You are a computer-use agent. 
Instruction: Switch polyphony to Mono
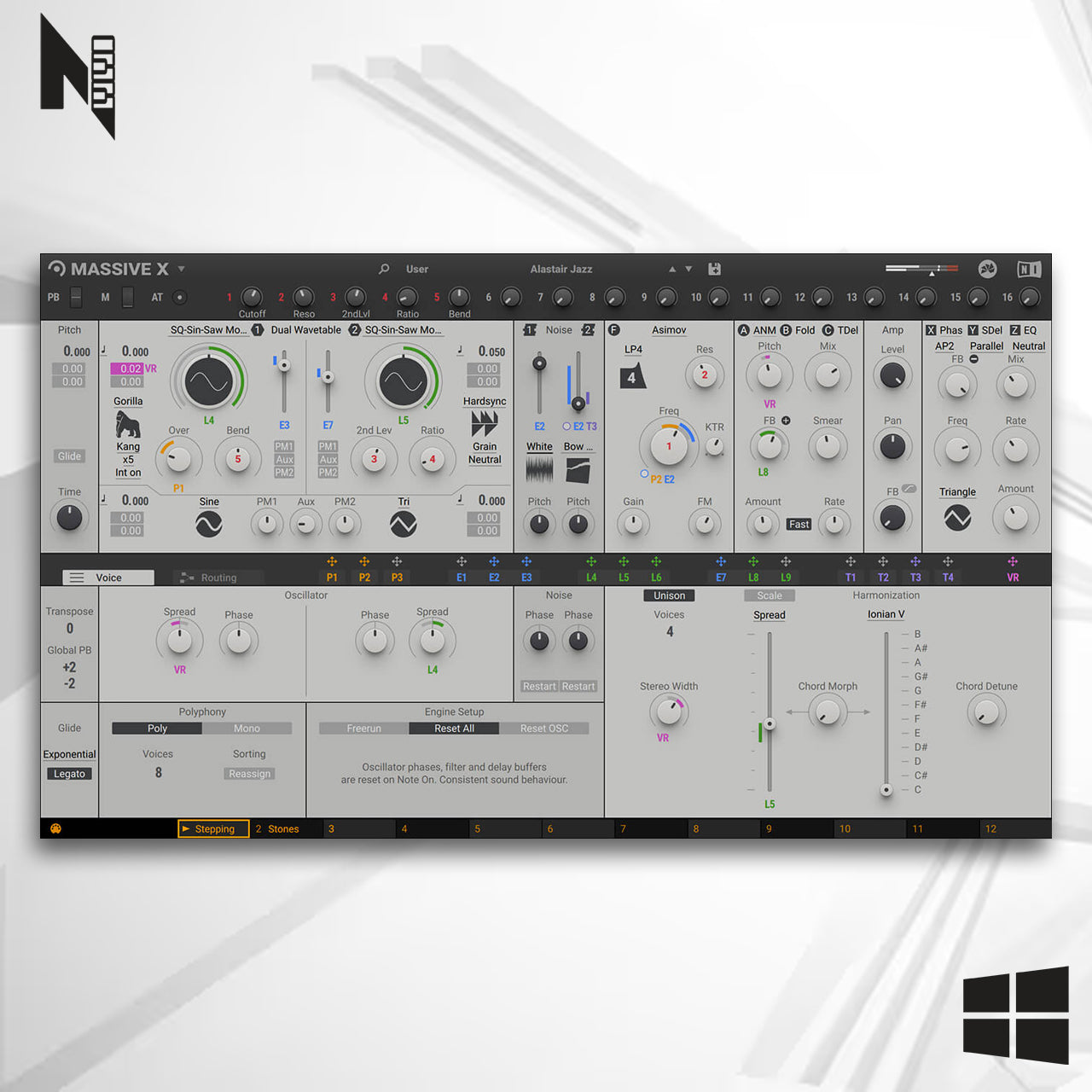click(x=247, y=728)
